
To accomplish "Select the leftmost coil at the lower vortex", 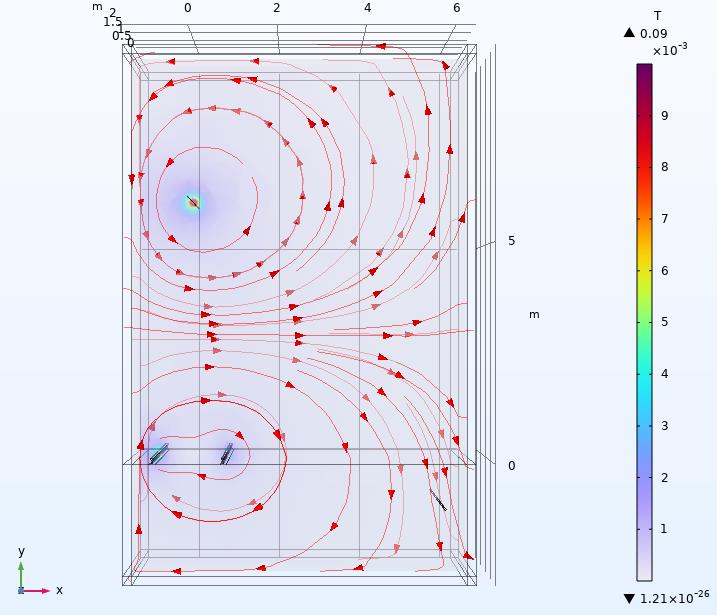I will (x=158, y=455).
